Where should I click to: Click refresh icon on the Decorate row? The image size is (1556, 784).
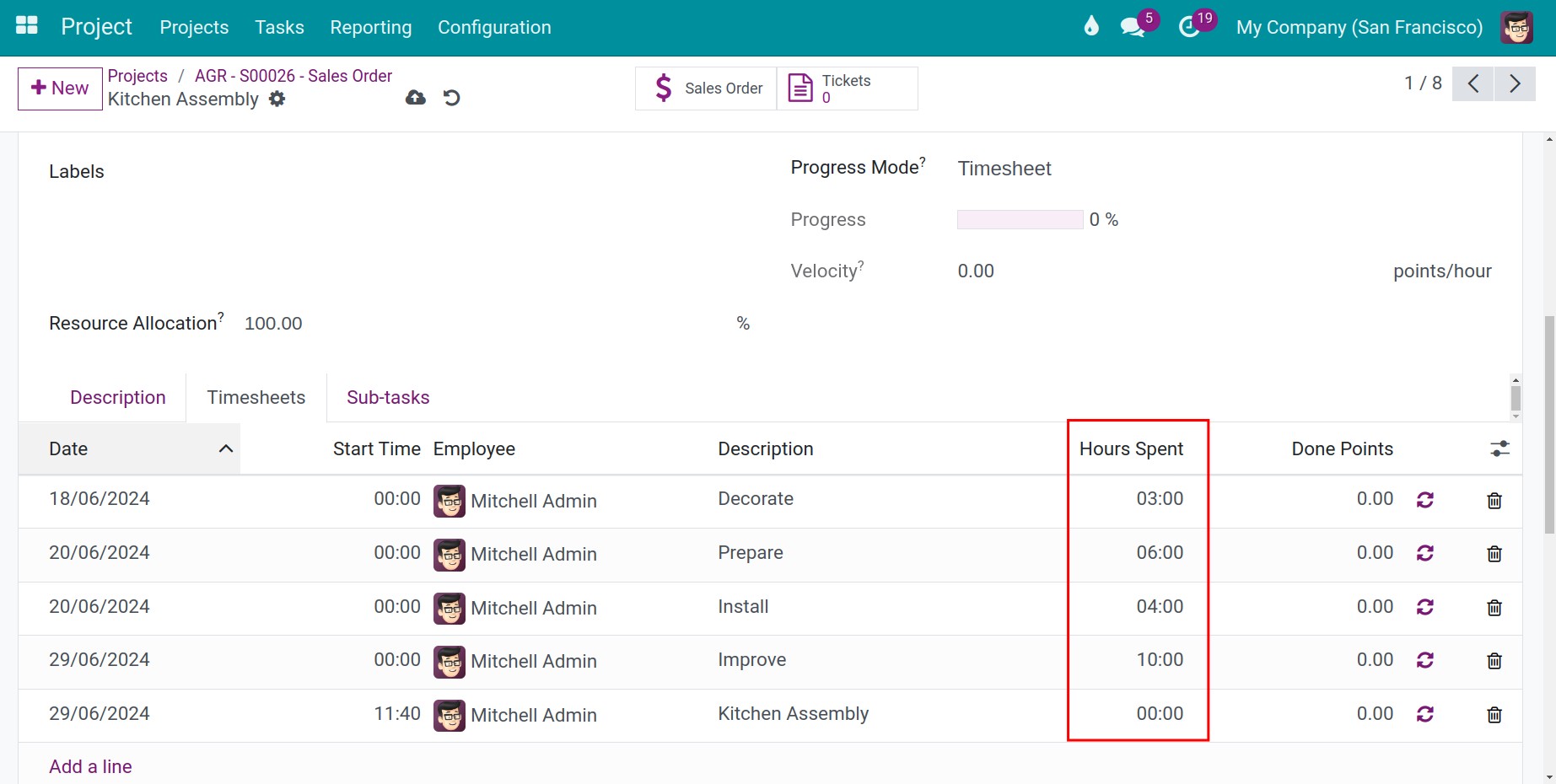1425,500
